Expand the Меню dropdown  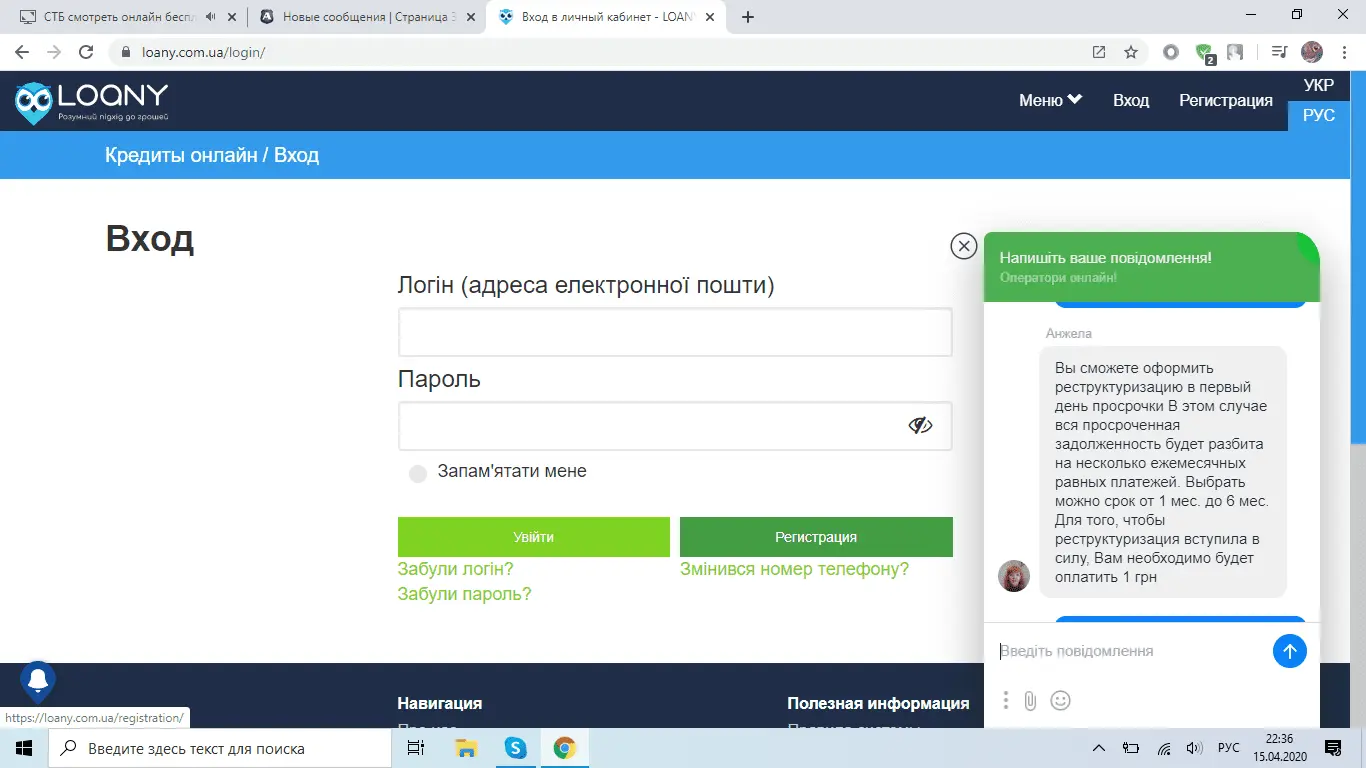coord(1050,100)
